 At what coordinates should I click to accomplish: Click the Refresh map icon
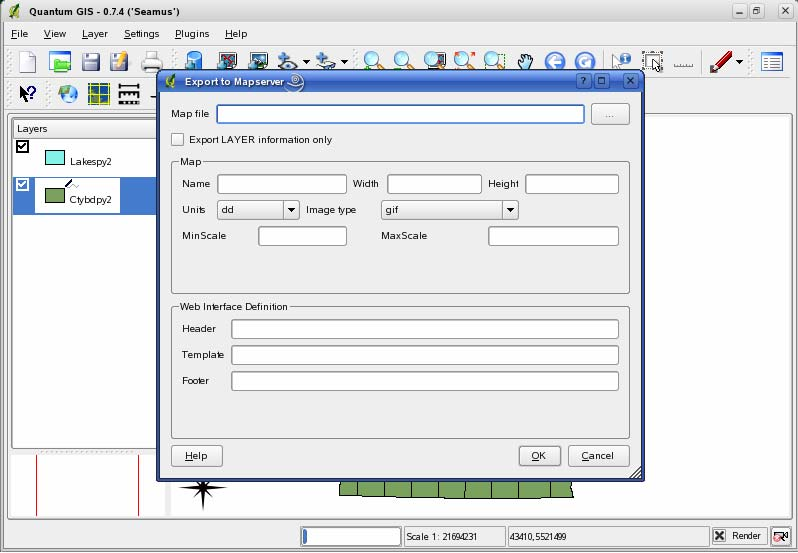(x=585, y=62)
